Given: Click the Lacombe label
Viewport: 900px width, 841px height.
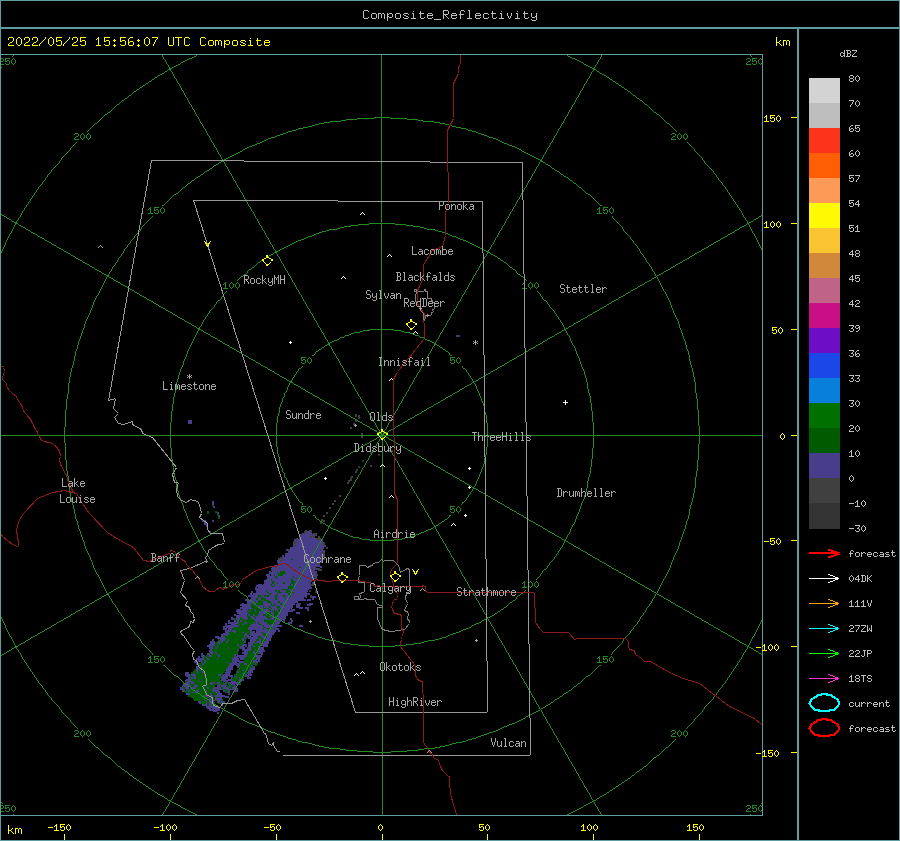Looking at the screenshot, I should pos(432,251).
